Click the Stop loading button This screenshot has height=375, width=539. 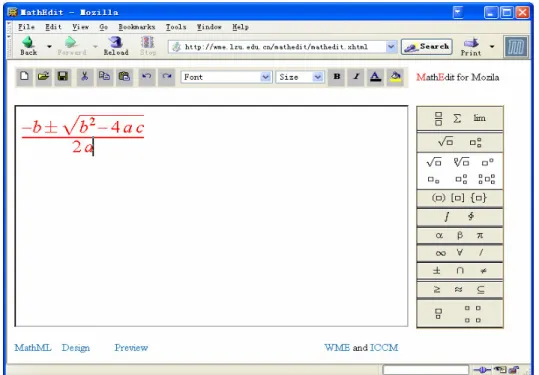click(x=148, y=46)
